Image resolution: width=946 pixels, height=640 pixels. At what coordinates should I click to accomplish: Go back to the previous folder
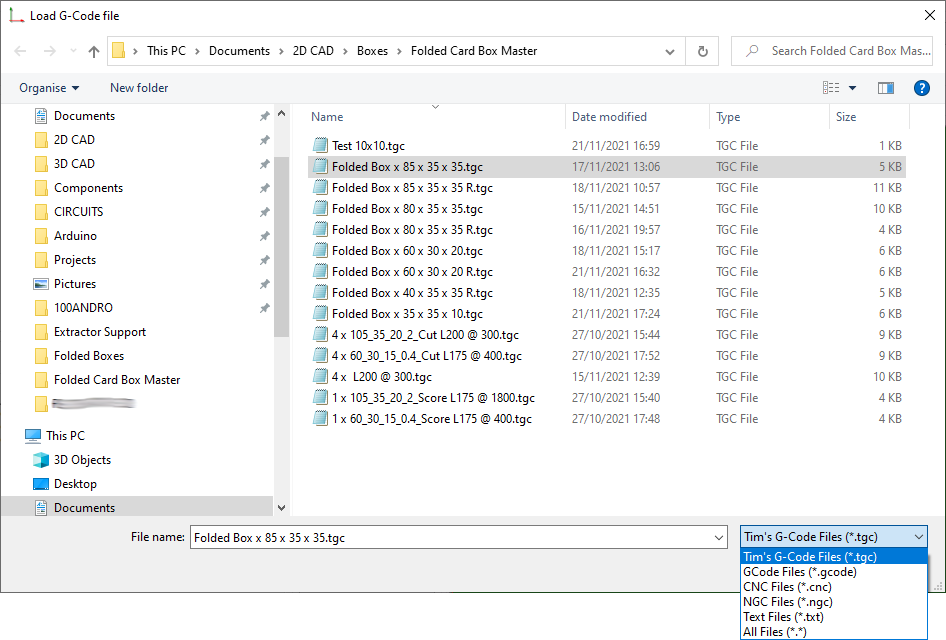coord(21,51)
